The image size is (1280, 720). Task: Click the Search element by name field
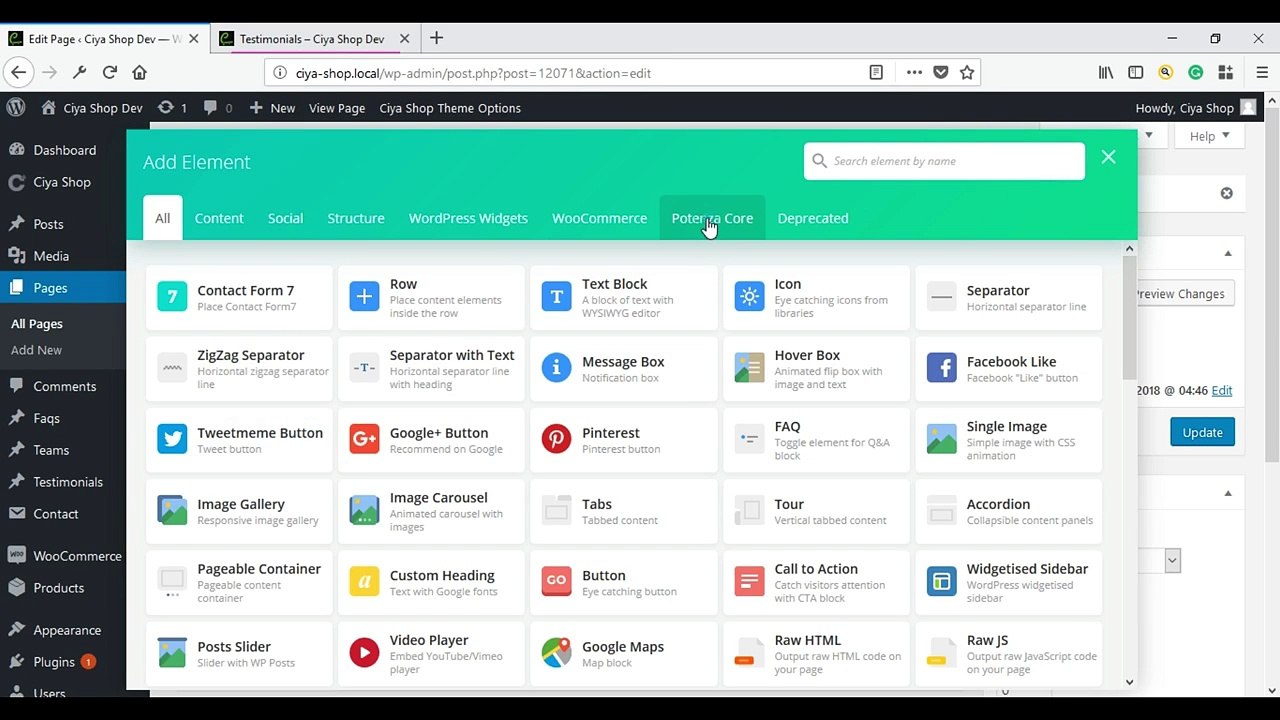pyautogui.click(x=944, y=161)
